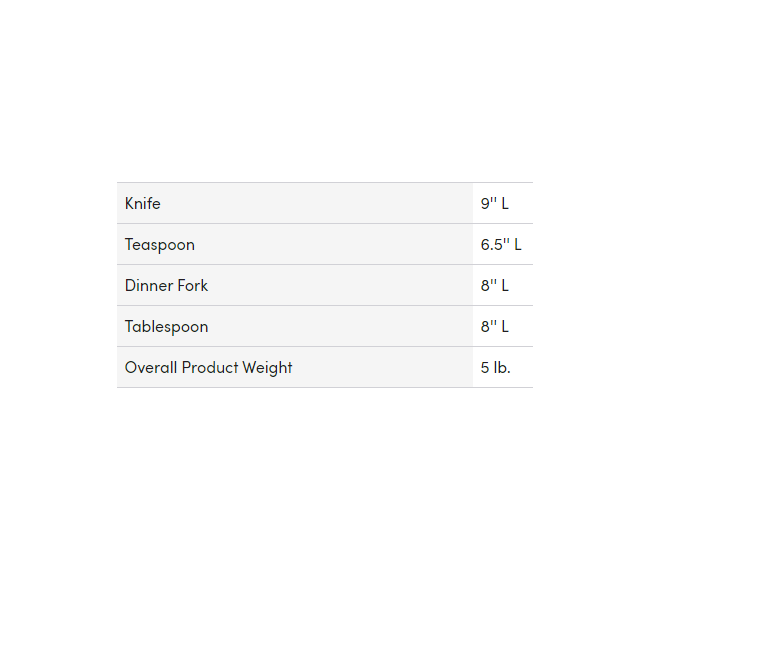This screenshot has height=655, width=759.
Task: Click the word "Overall" in the weight row
Action: coord(151,368)
